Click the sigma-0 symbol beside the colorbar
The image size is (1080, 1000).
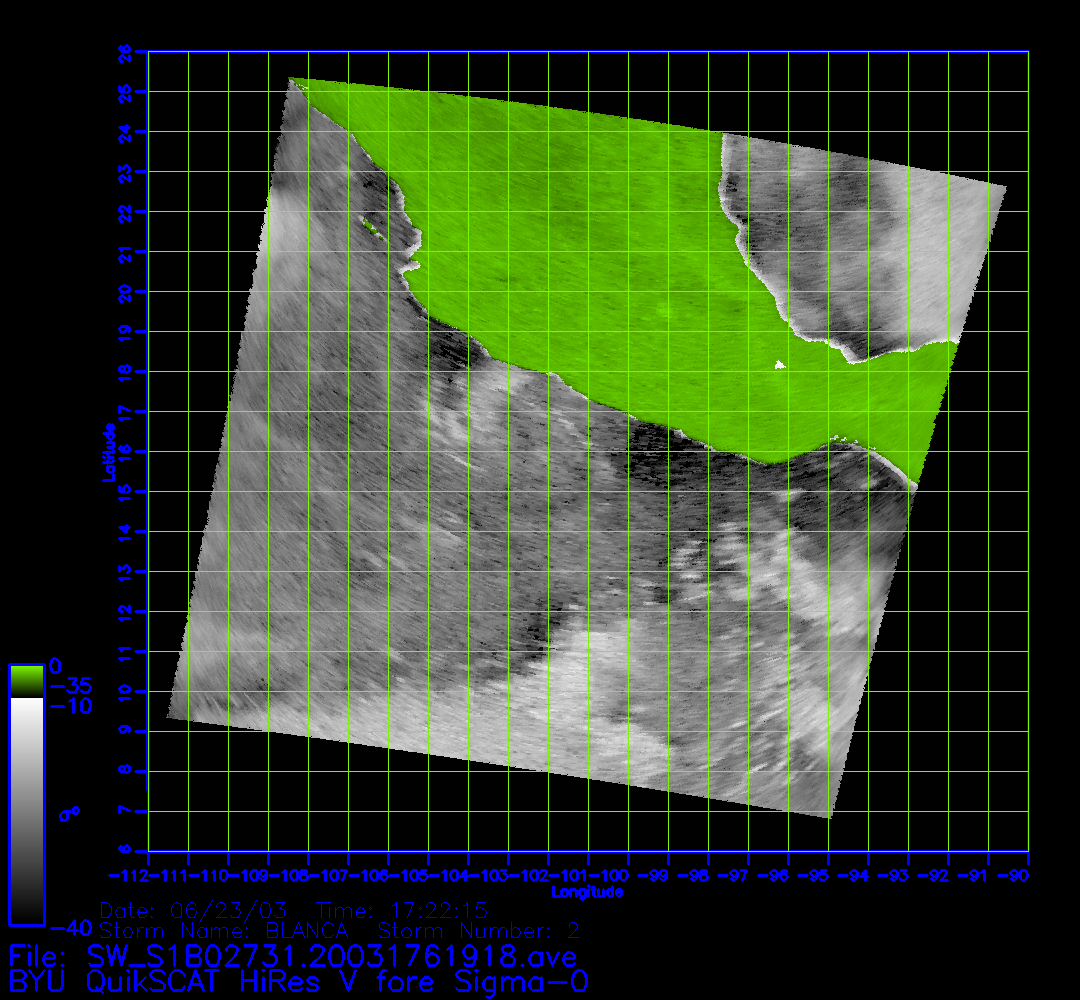(68, 814)
